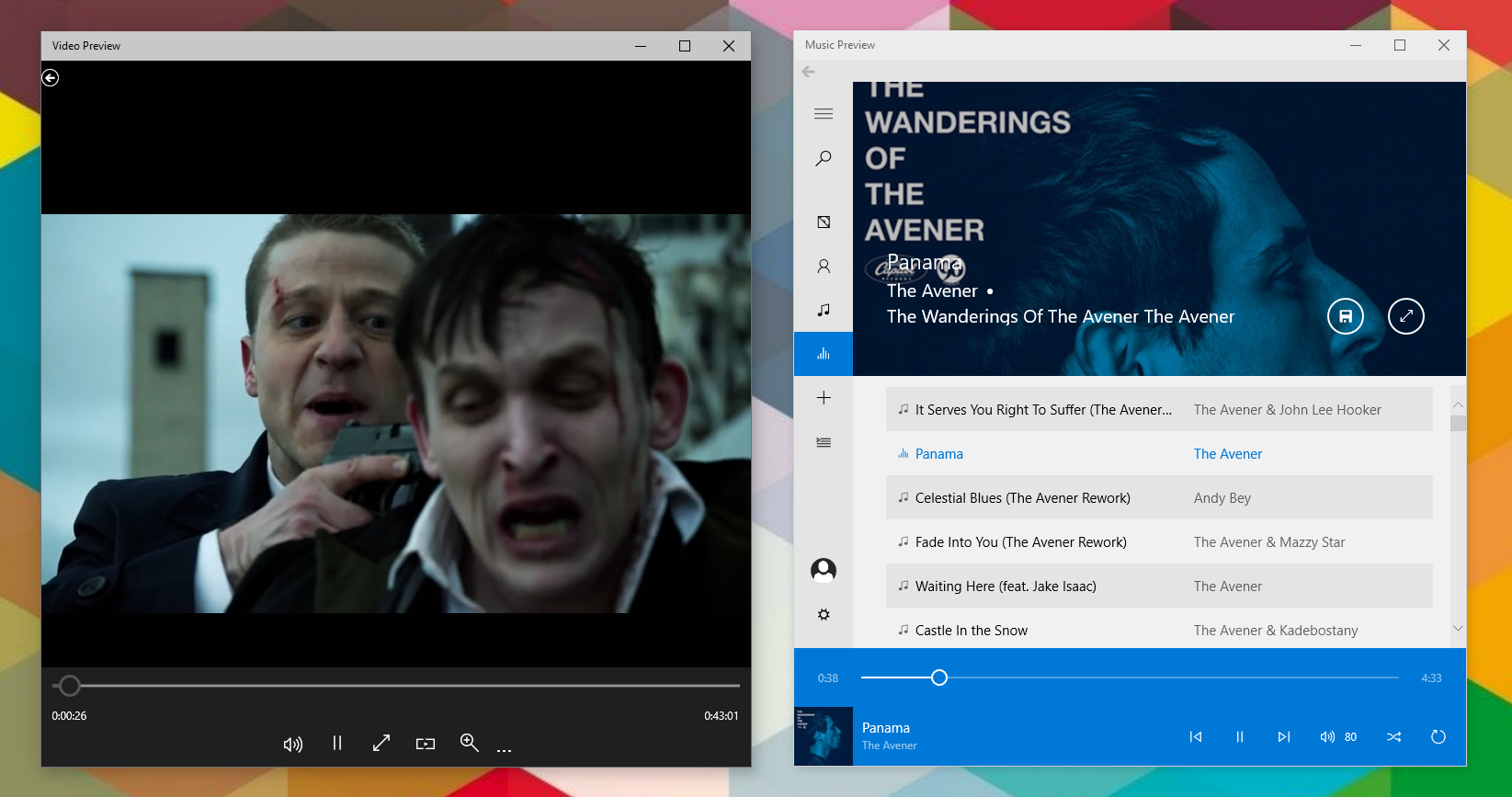Viewport: 1512px width, 797px height.
Task: Open The Avener & Mazzy Star artist
Action: [1268, 542]
